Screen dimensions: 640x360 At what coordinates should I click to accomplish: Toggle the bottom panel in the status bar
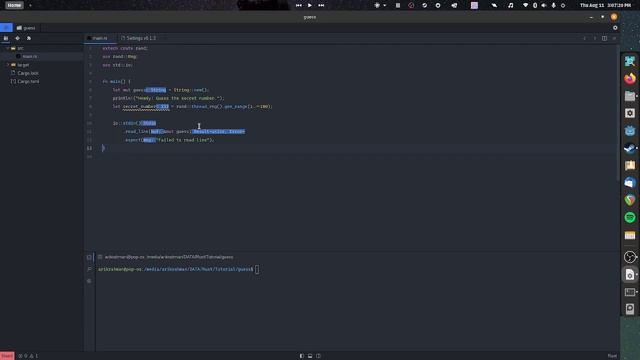pos(310,356)
